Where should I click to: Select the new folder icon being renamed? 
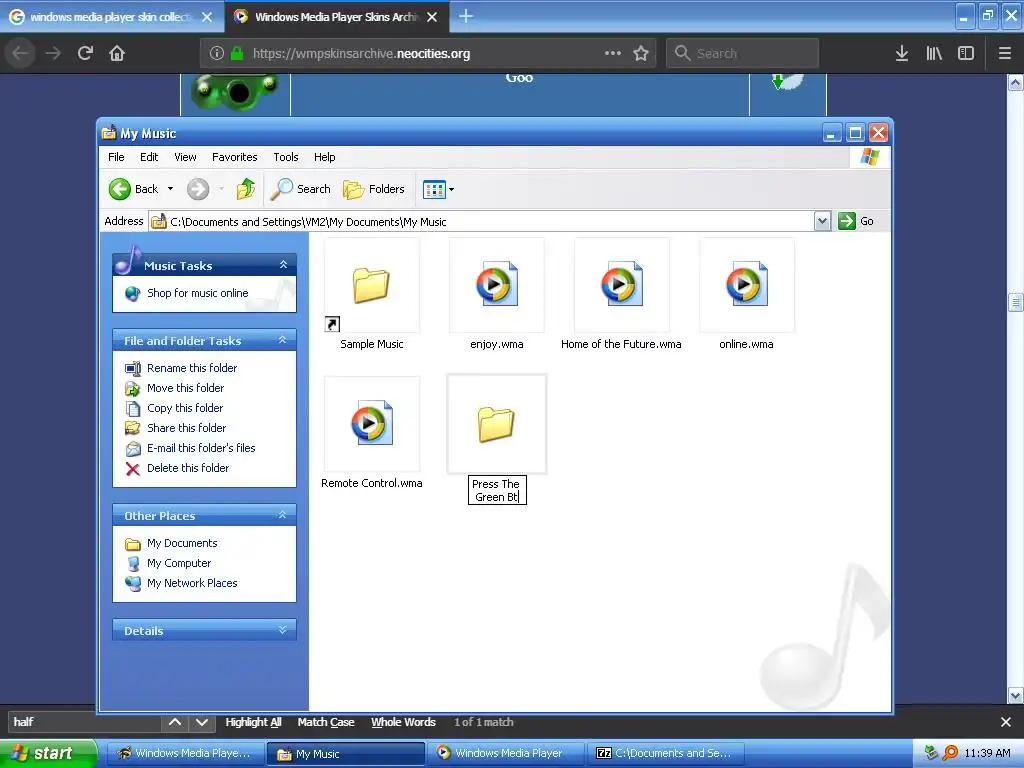[497, 424]
